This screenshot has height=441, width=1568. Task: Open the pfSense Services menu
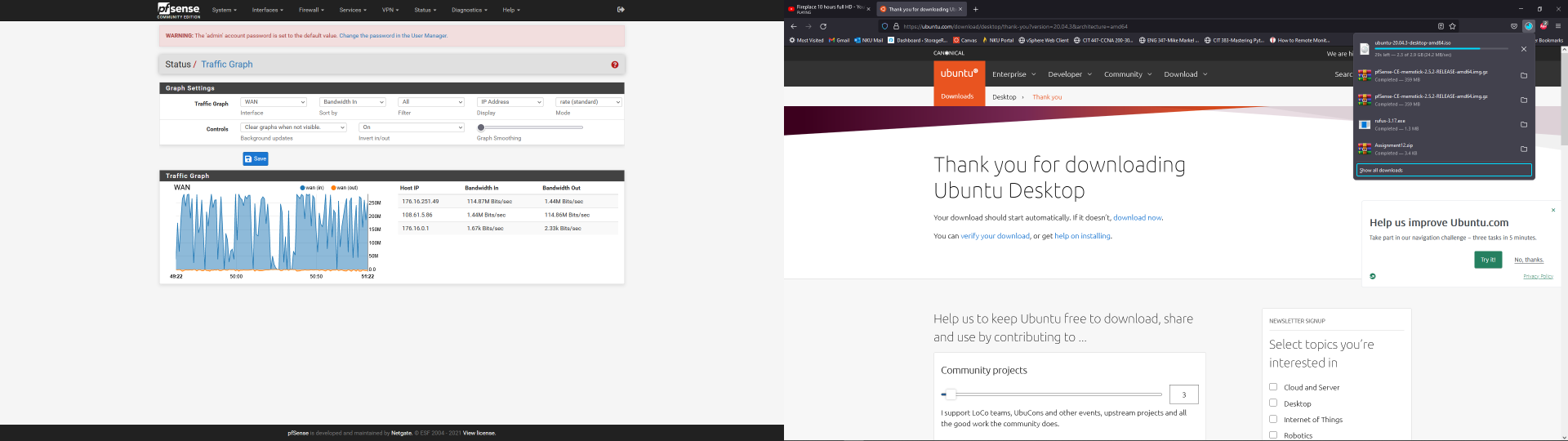pos(353,10)
